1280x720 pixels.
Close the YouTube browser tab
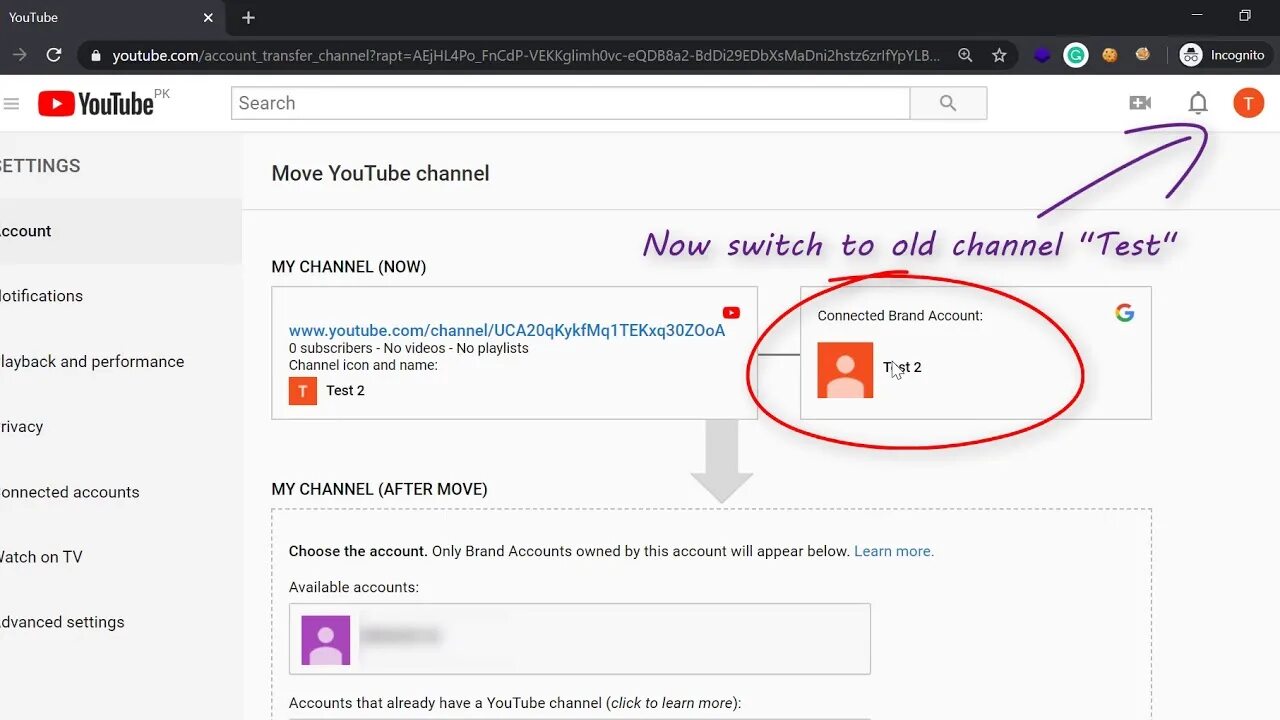click(x=208, y=17)
